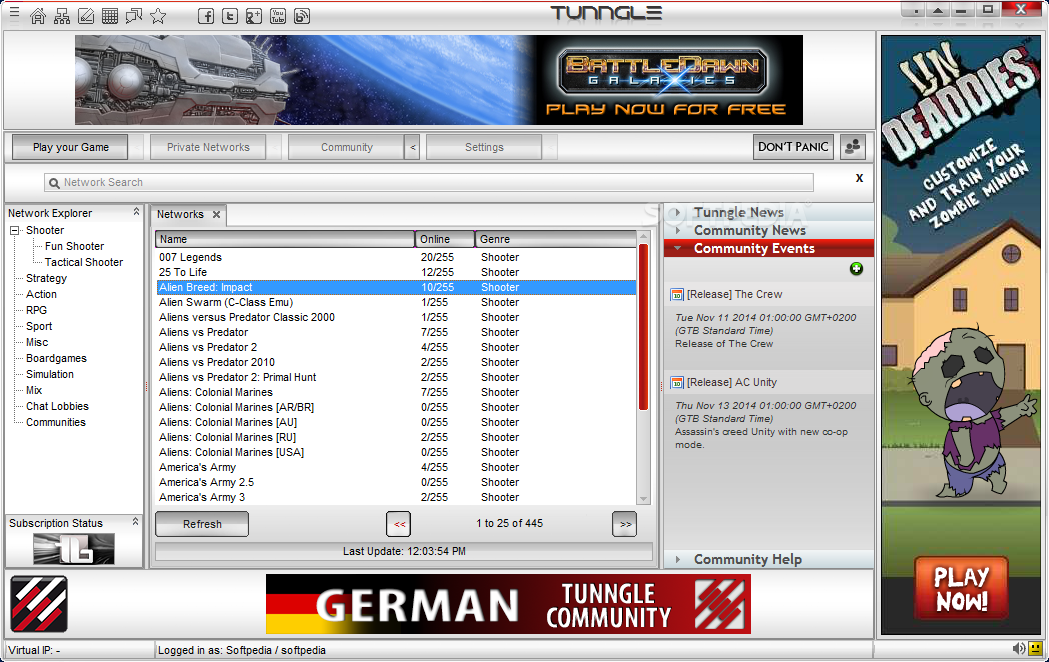Open the Facebook icon
The width and height of the screenshot is (1049, 662).
coord(206,16)
